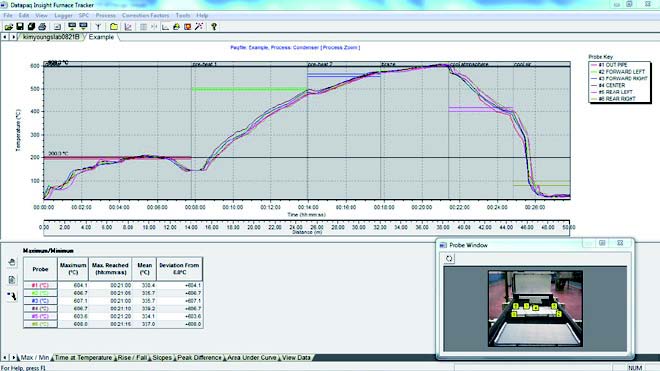The image size is (660, 371).
Task: Switch to the View Data tab
Action: click(296, 358)
